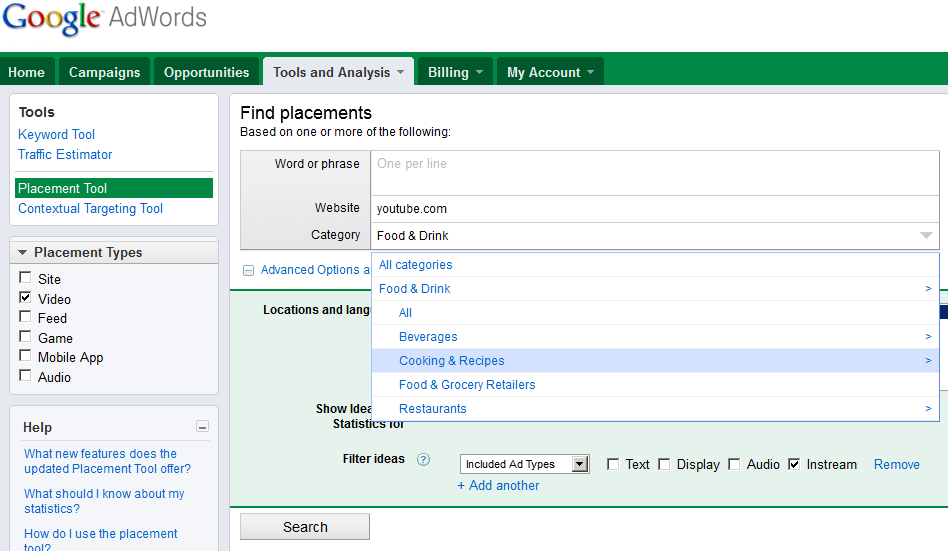Screen dimensions: 948x551
Task: Open the Keyword Tool link
Action: click(57, 135)
